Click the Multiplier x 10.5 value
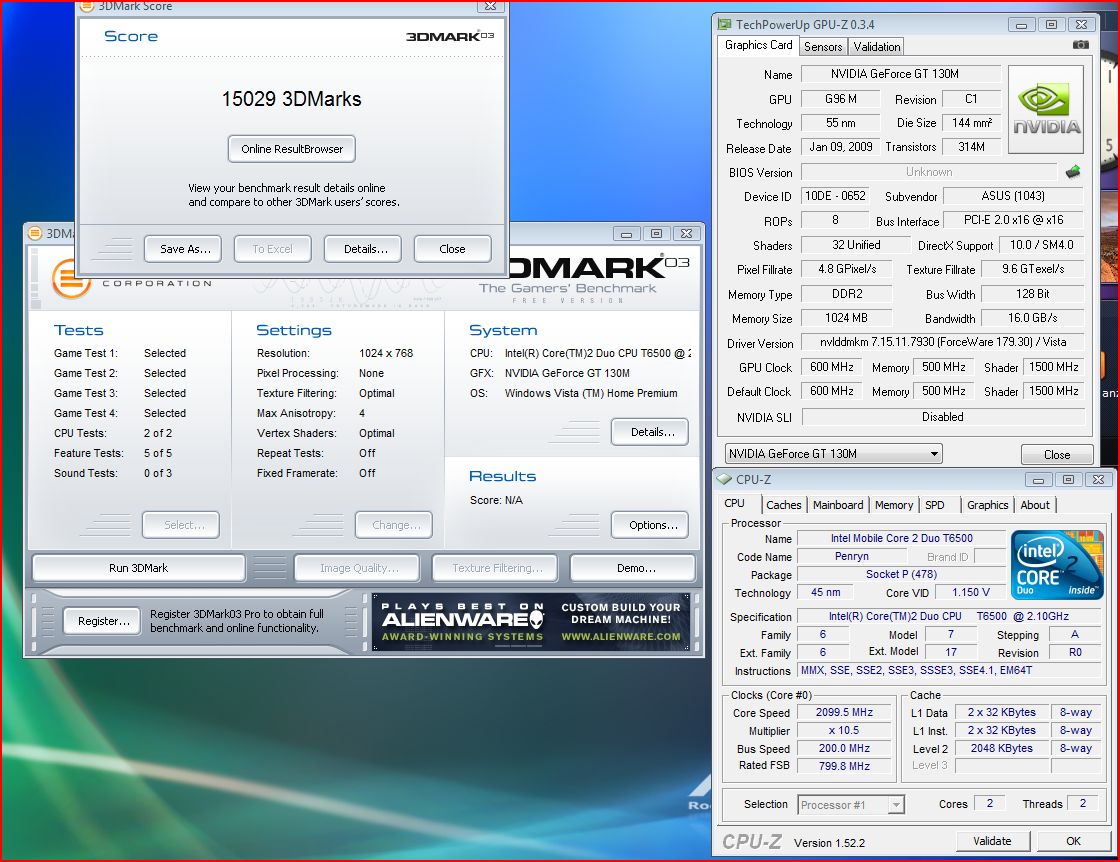 click(844, 731)
